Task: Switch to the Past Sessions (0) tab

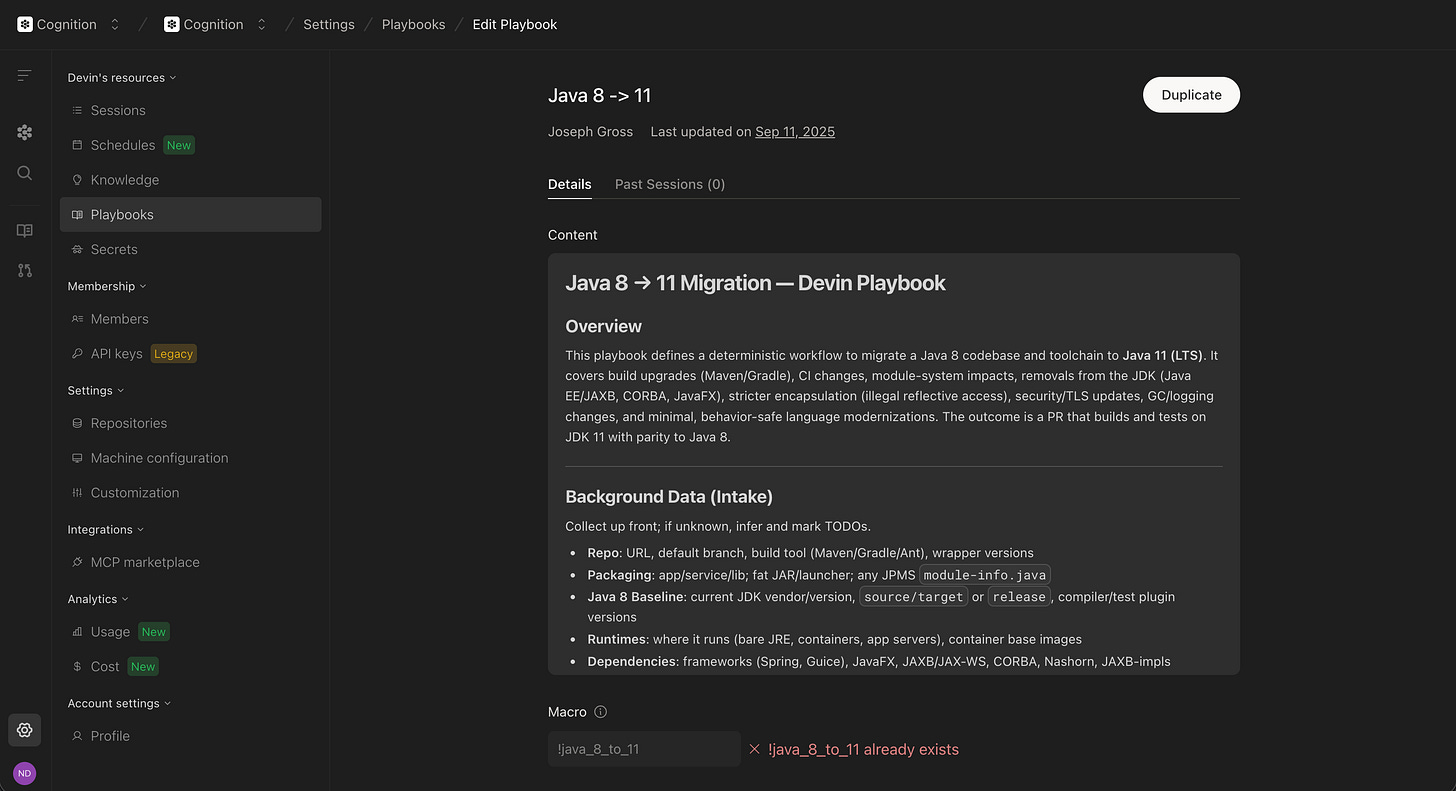Action: coord(670,184)
